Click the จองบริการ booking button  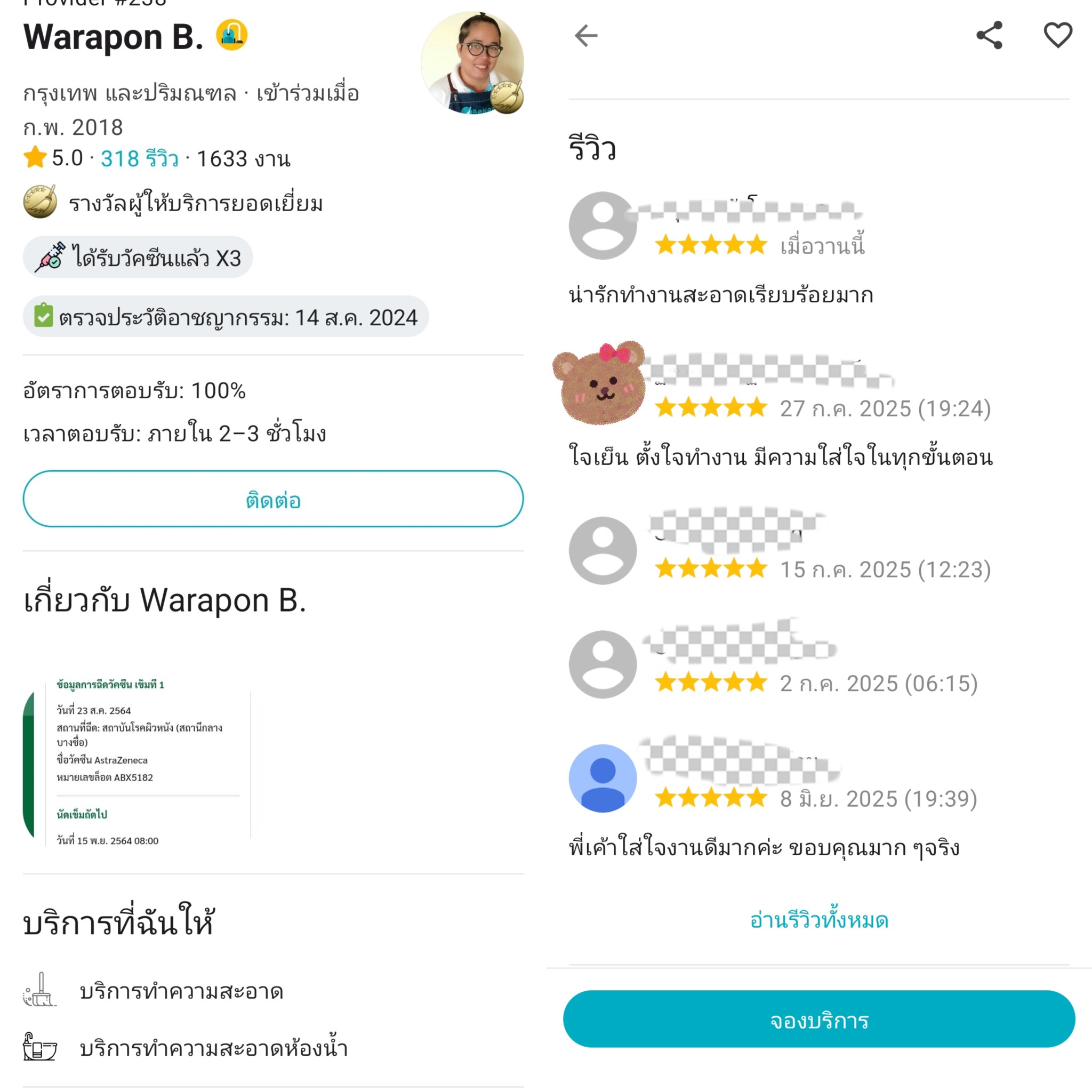[819, 1019]
